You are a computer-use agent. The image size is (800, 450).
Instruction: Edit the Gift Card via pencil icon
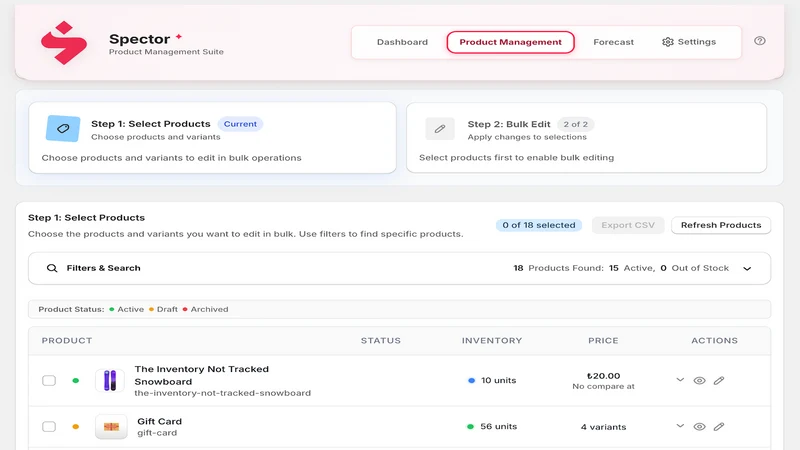[719, 426]
